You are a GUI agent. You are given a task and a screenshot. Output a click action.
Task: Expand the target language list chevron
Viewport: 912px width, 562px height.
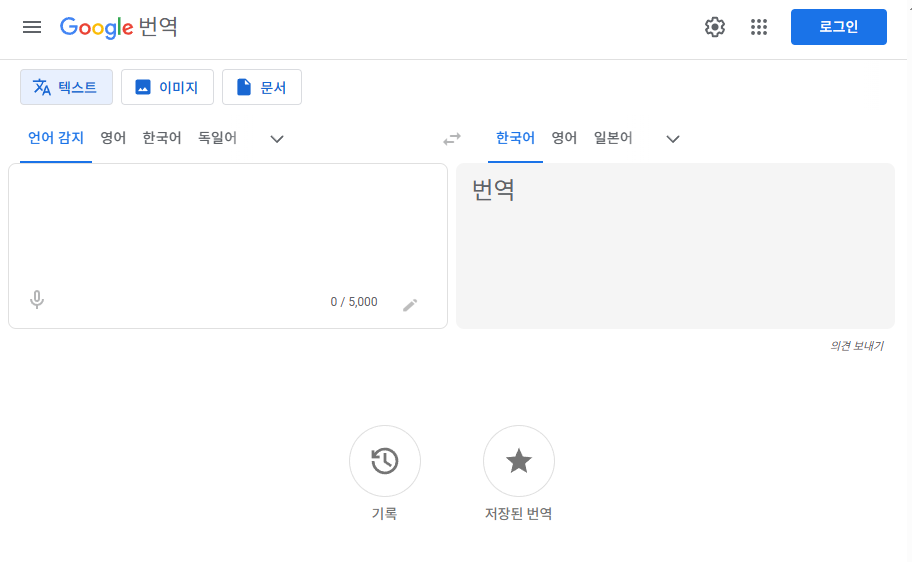coord(673,139)
